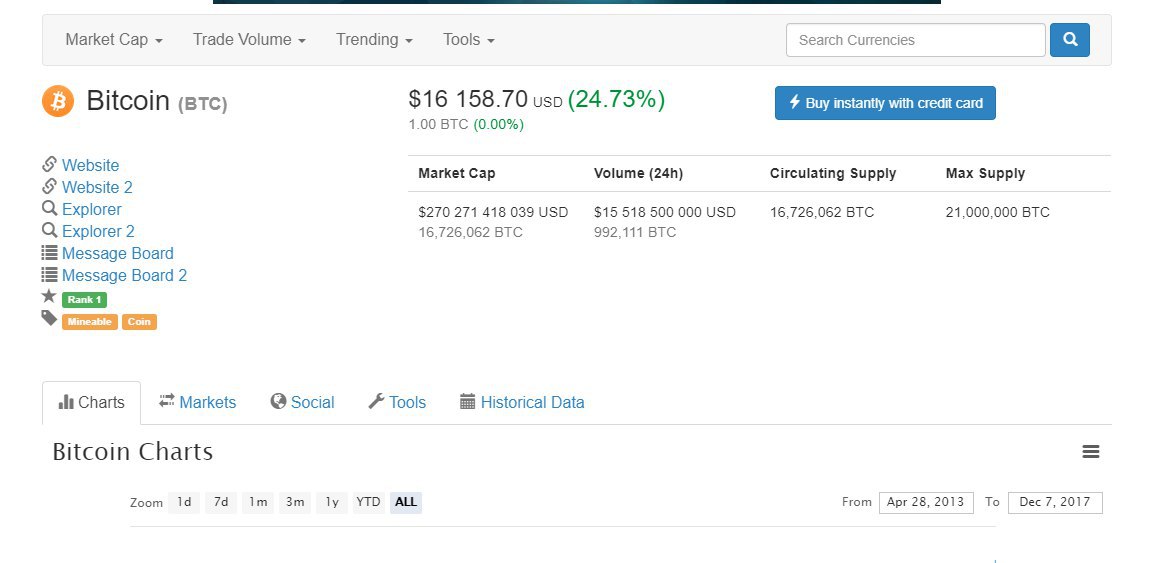Click the Bitcoin Charts heading

[133, 452]
